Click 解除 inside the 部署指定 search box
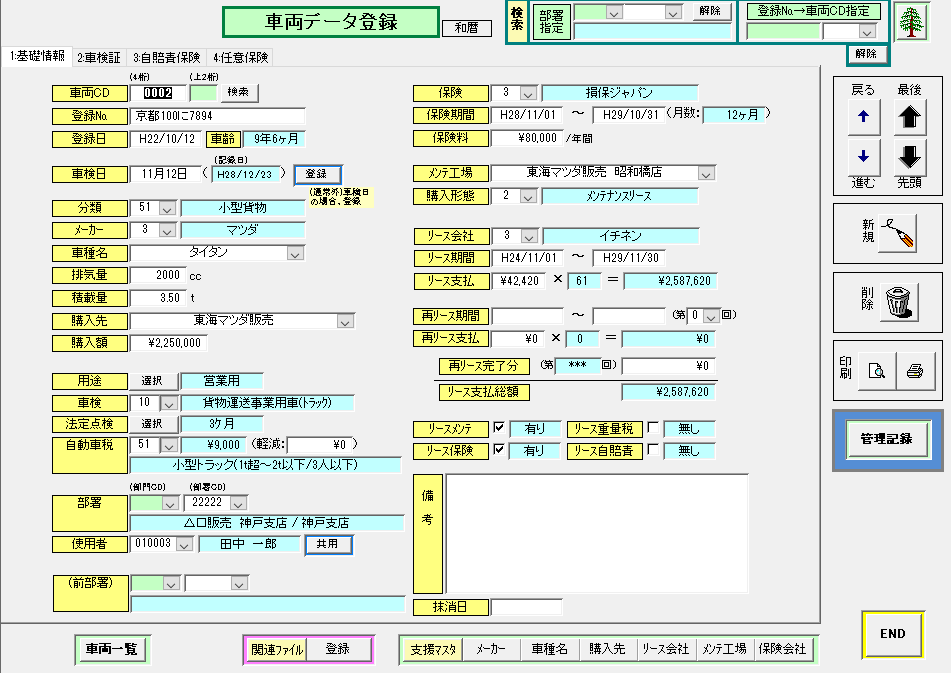This screenshot has height=673, width=951. [x=710, y=12]
